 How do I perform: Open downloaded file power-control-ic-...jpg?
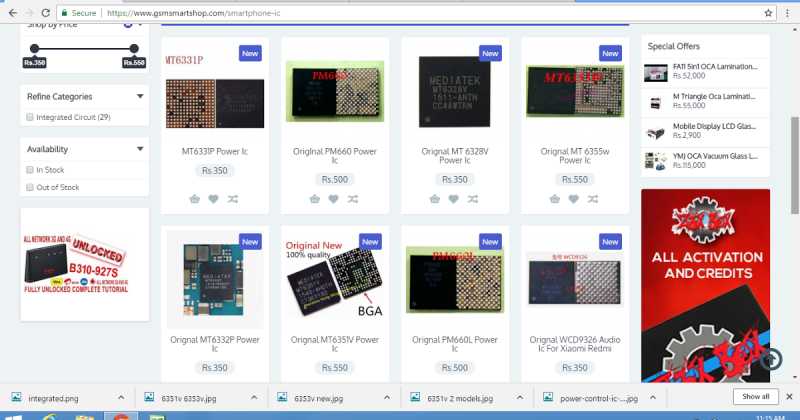598,399
